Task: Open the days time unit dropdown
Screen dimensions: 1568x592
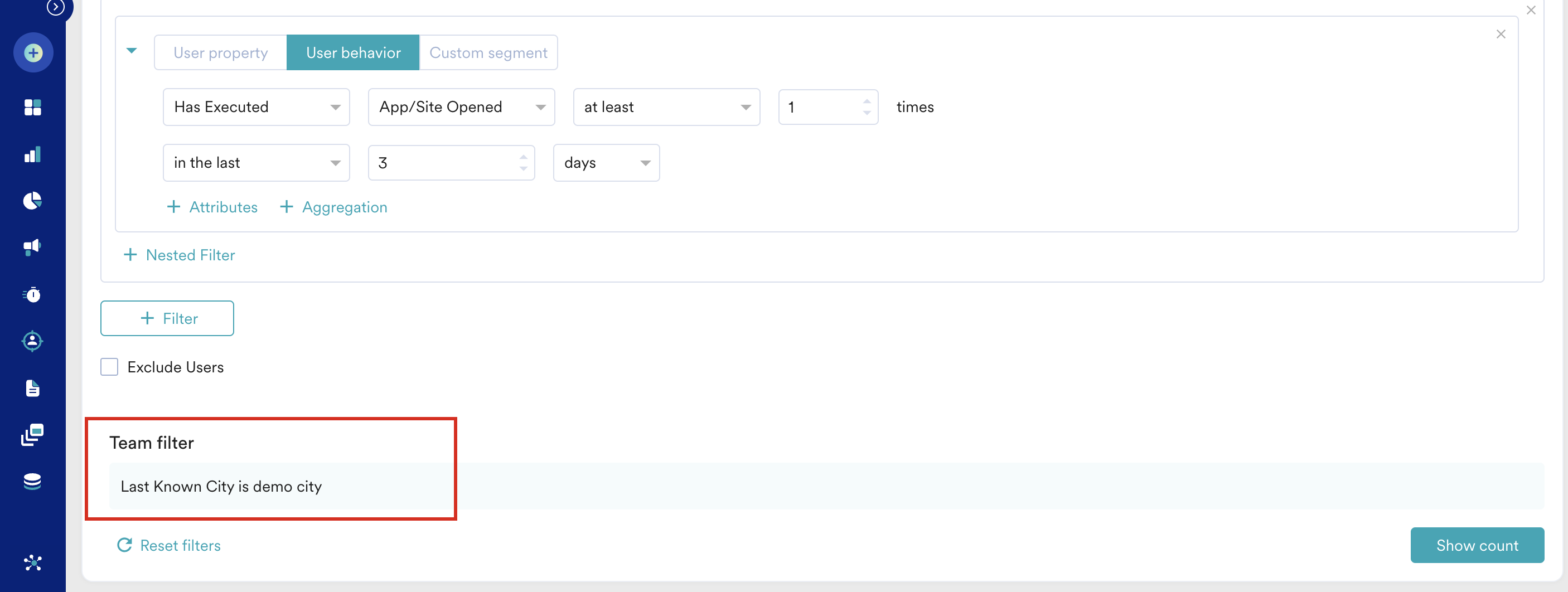Action: click(606, 163)
